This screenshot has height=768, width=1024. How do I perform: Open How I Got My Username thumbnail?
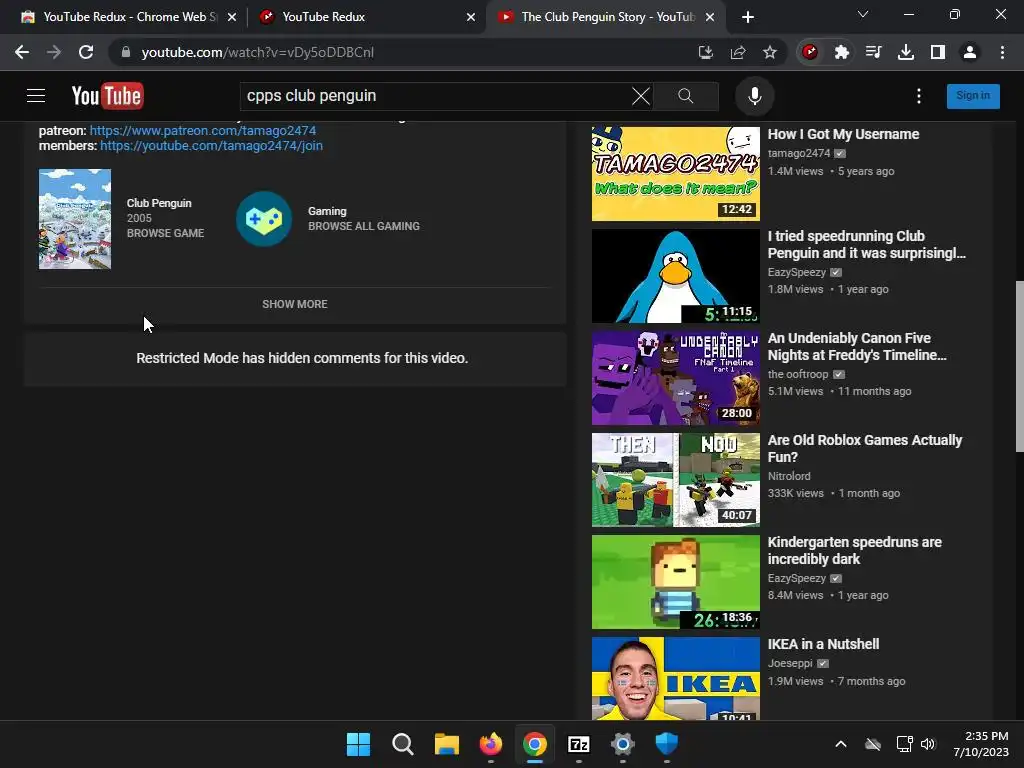675,174
